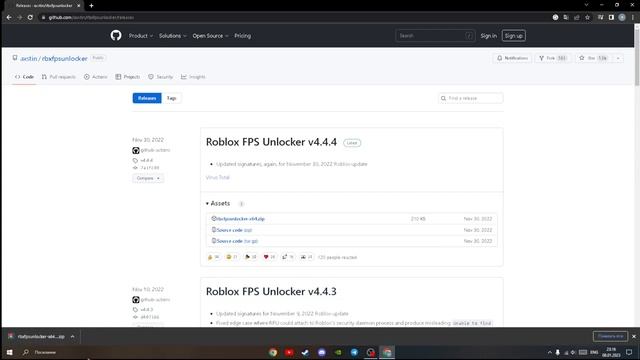This screenshot has width=640, height=360.
Task: Open the Pricing page
Action: [242, 36]
